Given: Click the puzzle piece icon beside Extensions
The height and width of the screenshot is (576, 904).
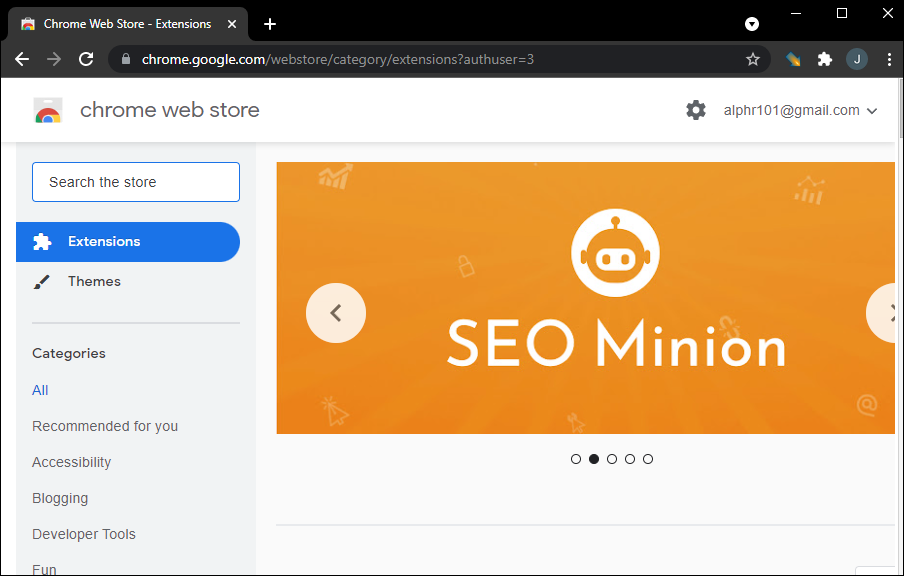Looking at the screenshot, I should pyautogui.click(x=42, y=242).
